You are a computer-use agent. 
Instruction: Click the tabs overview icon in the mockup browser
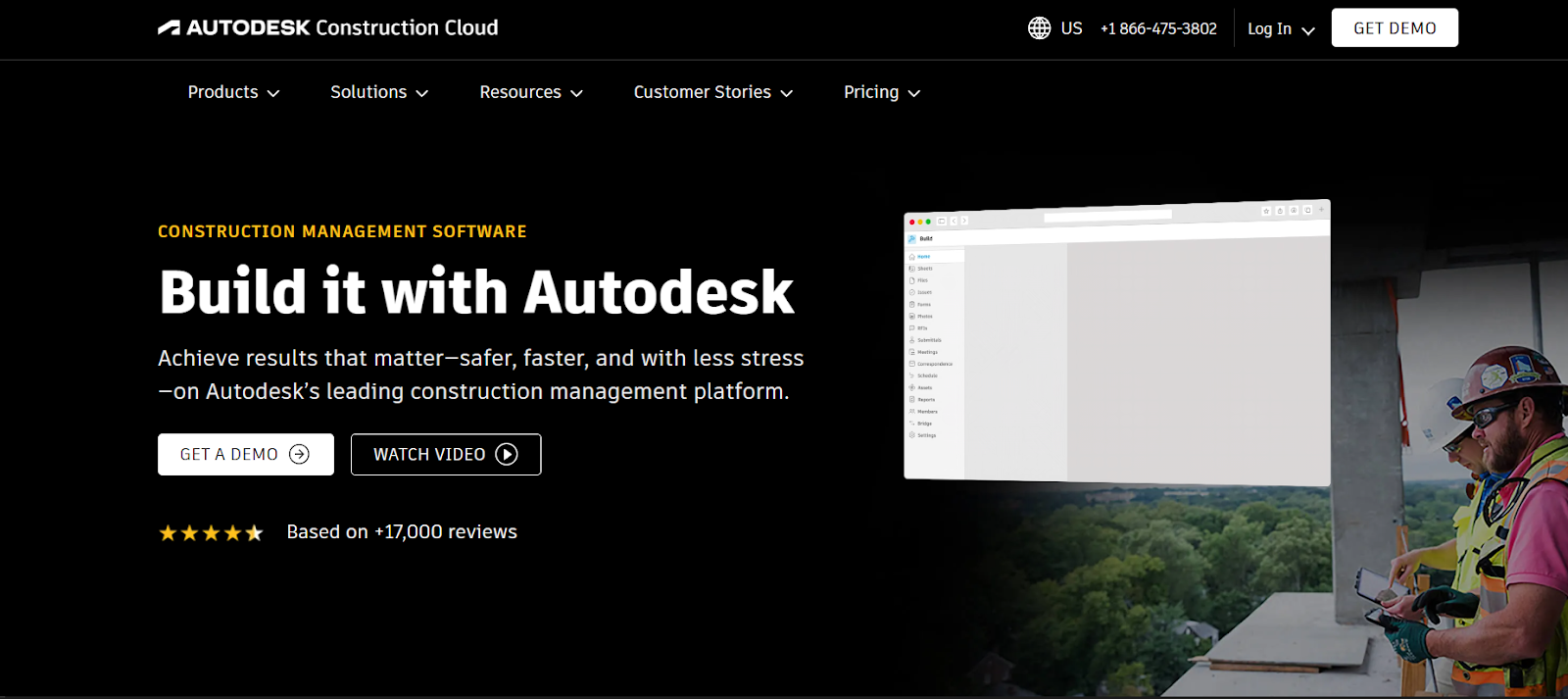coord(1307,210)
